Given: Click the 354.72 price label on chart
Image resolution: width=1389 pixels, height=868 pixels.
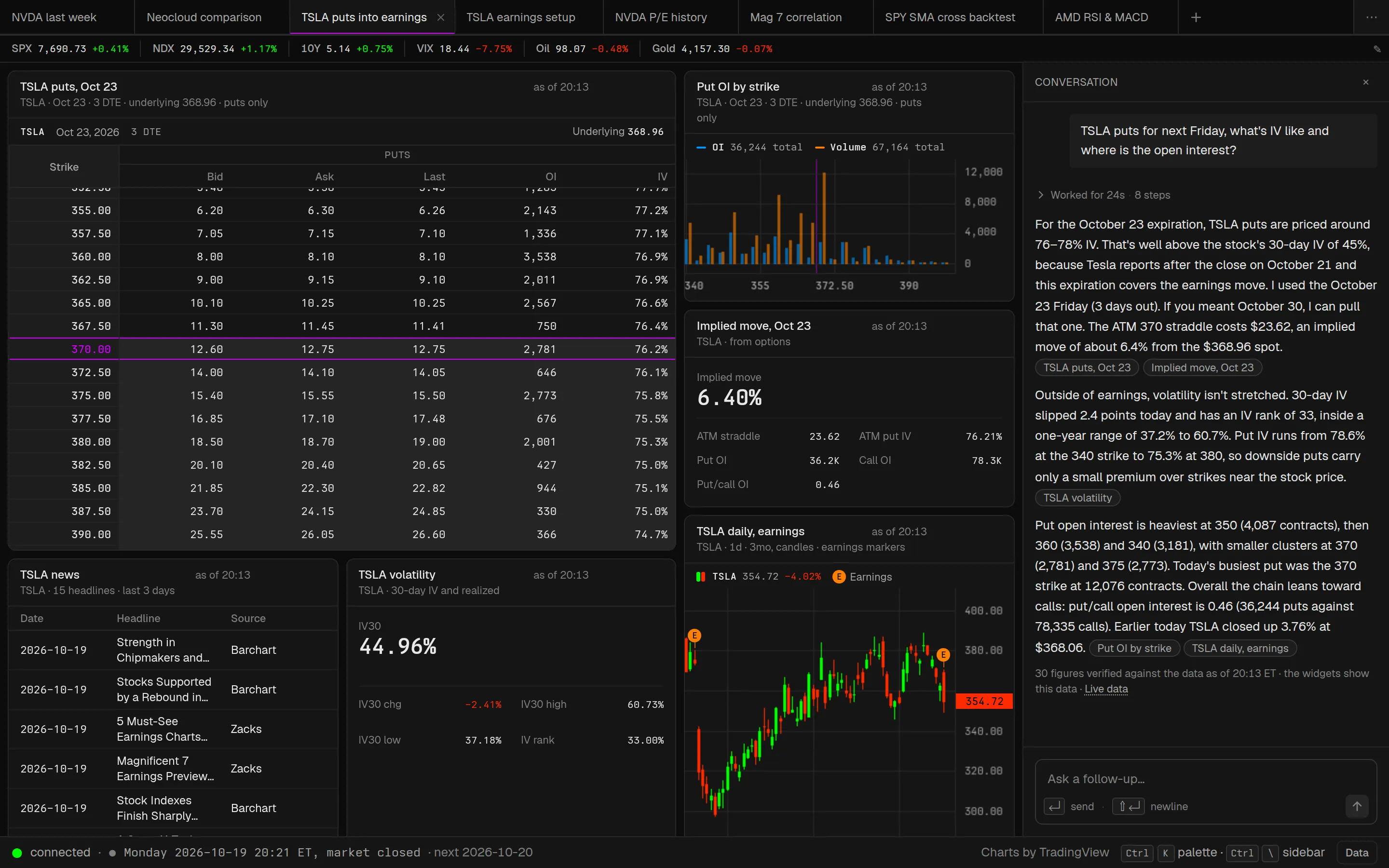Looking at the screenshot, I should [984, 701].
